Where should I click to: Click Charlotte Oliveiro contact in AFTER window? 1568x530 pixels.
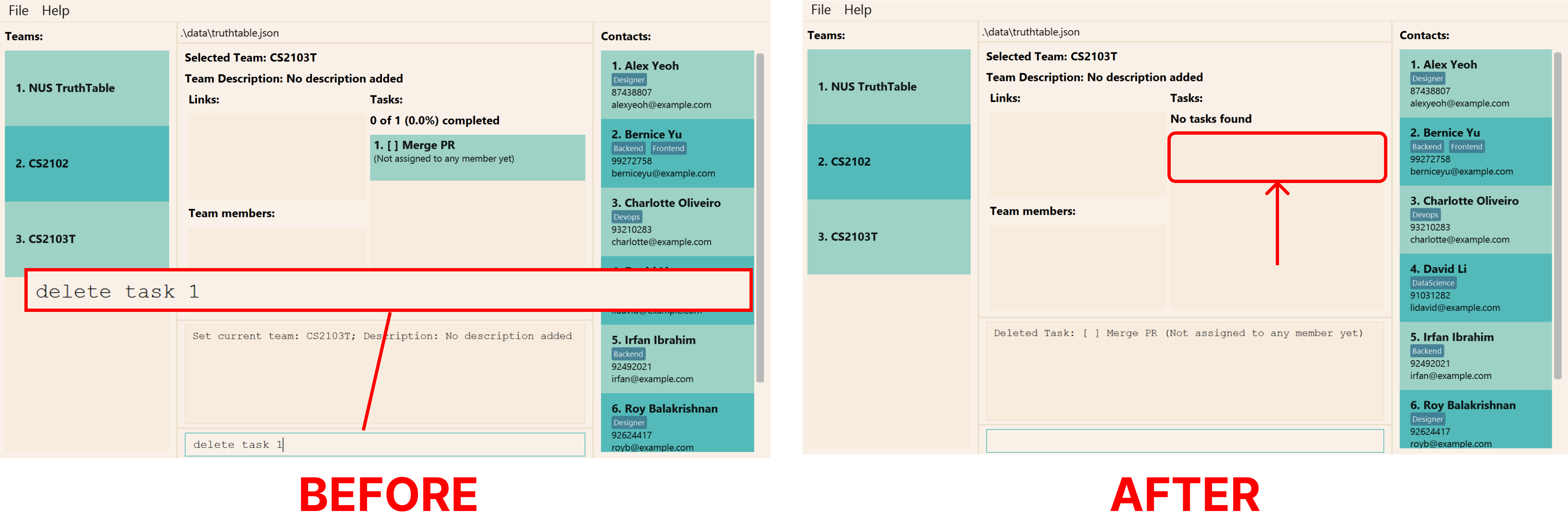[1475, 220]
